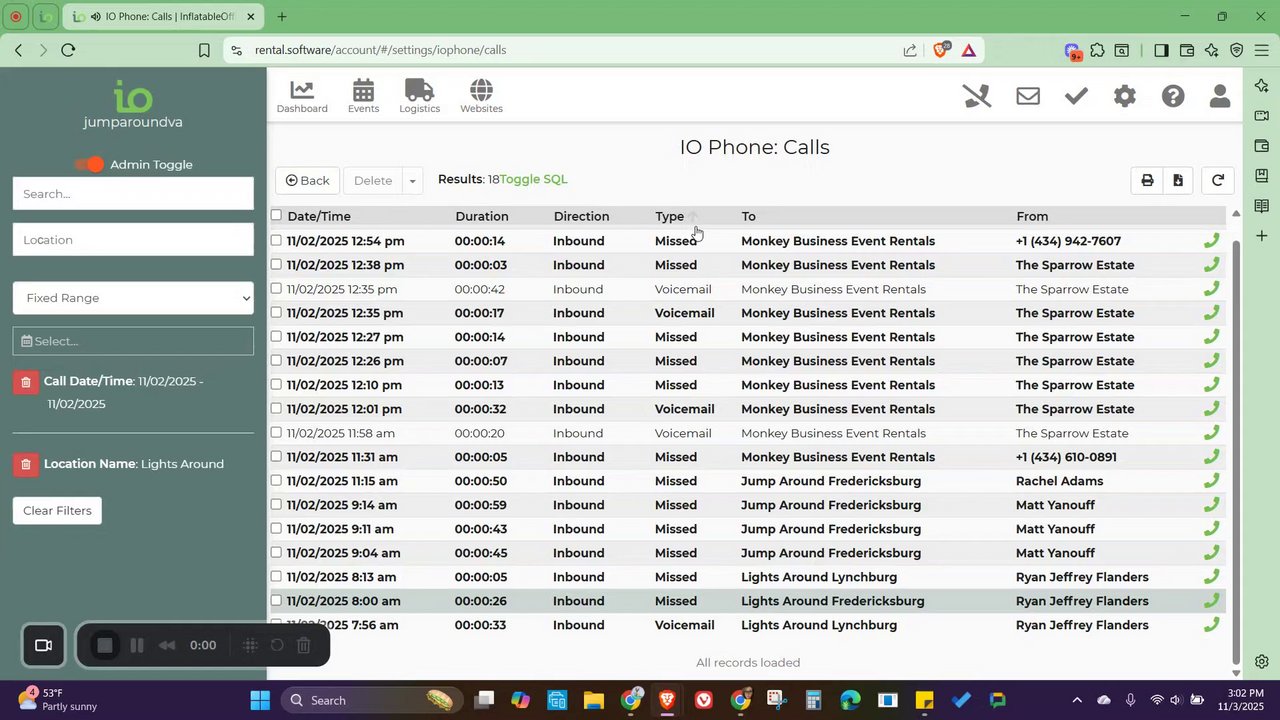
Task: Click Lights Around Fredericksburg cell
Action: [832, 601]
